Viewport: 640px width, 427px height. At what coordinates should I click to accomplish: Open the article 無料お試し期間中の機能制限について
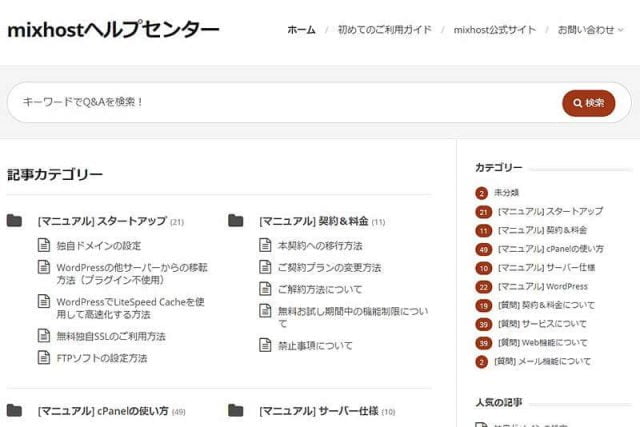[x=353, y=318]
